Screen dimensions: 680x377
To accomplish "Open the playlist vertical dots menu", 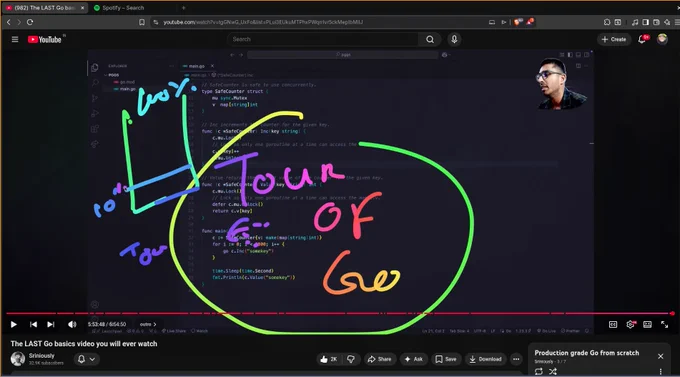I will pyautogui.click(x=660, y=371).
